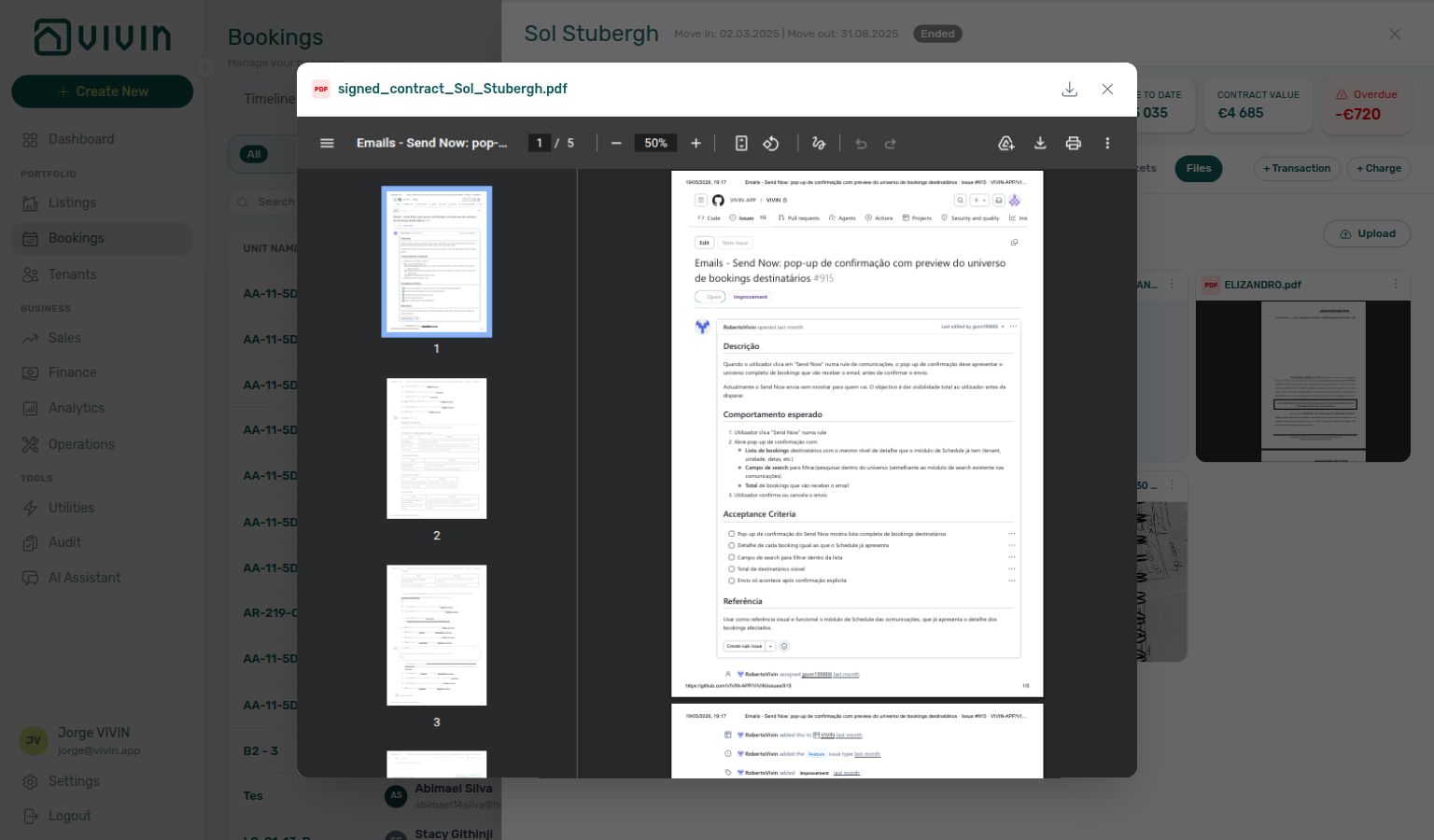Screen dimensions: 1434x840
Task: Select the PDF draw annotation tool
Action: click(819, 143)
